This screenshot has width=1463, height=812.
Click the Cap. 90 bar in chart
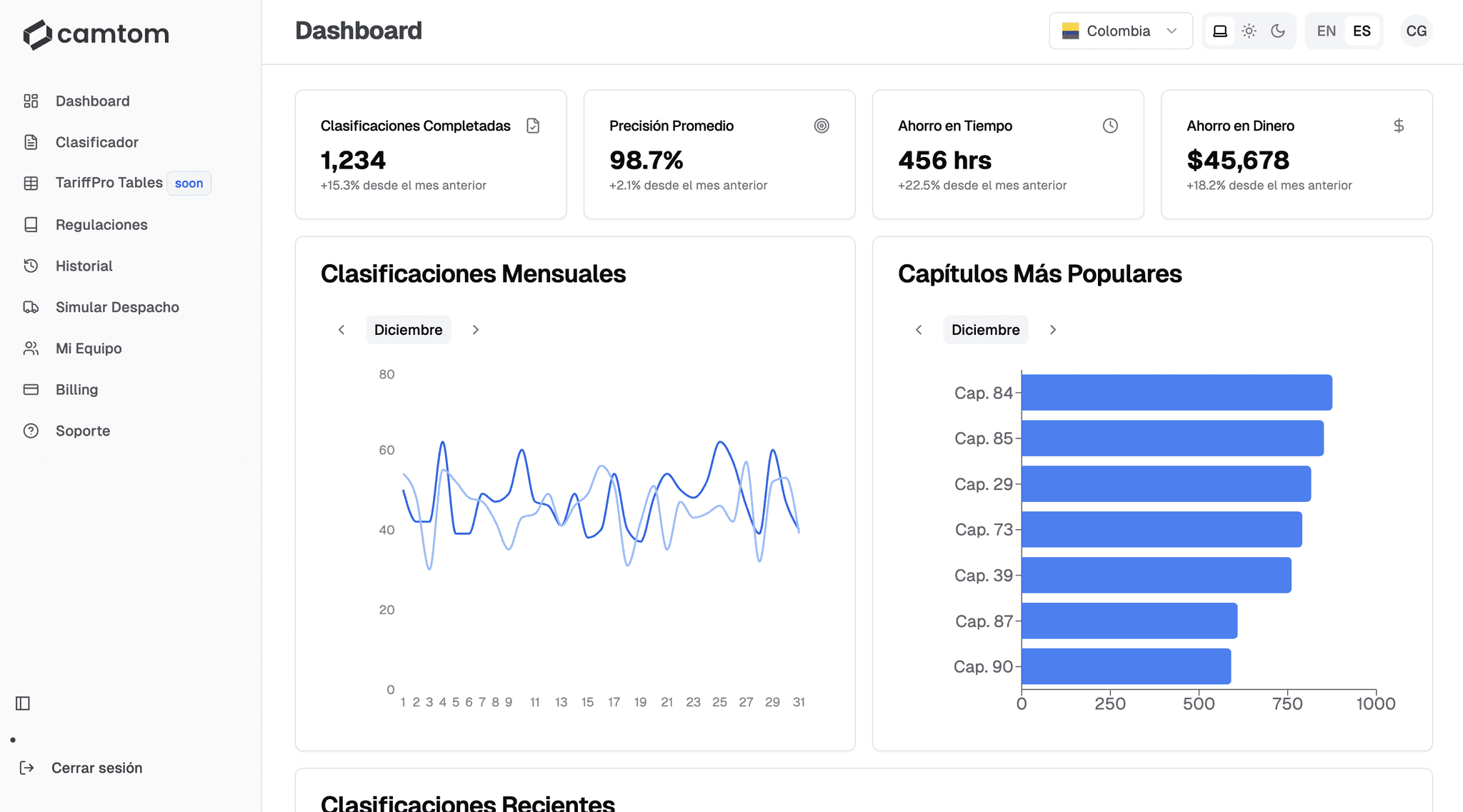point(1126,666)
